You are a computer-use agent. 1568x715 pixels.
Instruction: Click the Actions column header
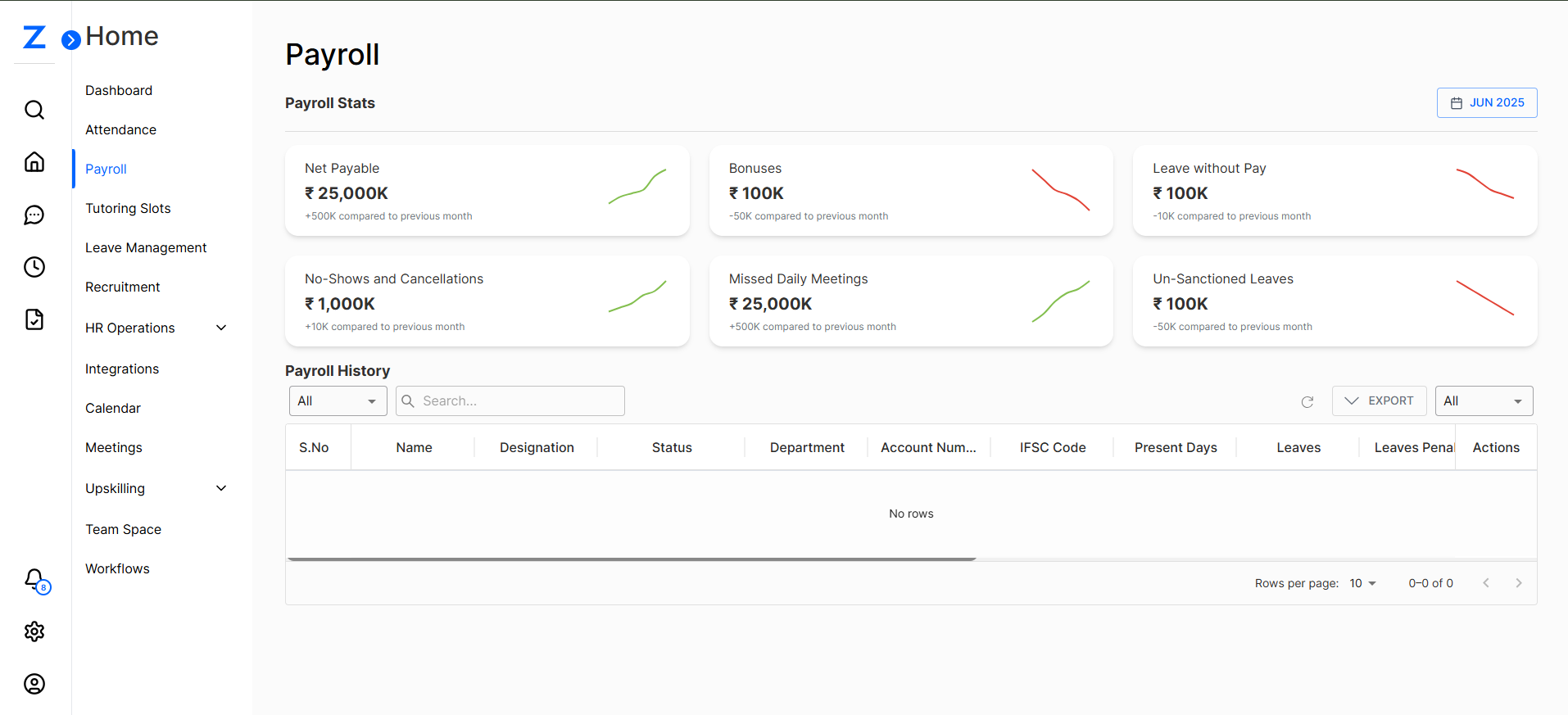pyautogui.click(x=1496, y=447)
